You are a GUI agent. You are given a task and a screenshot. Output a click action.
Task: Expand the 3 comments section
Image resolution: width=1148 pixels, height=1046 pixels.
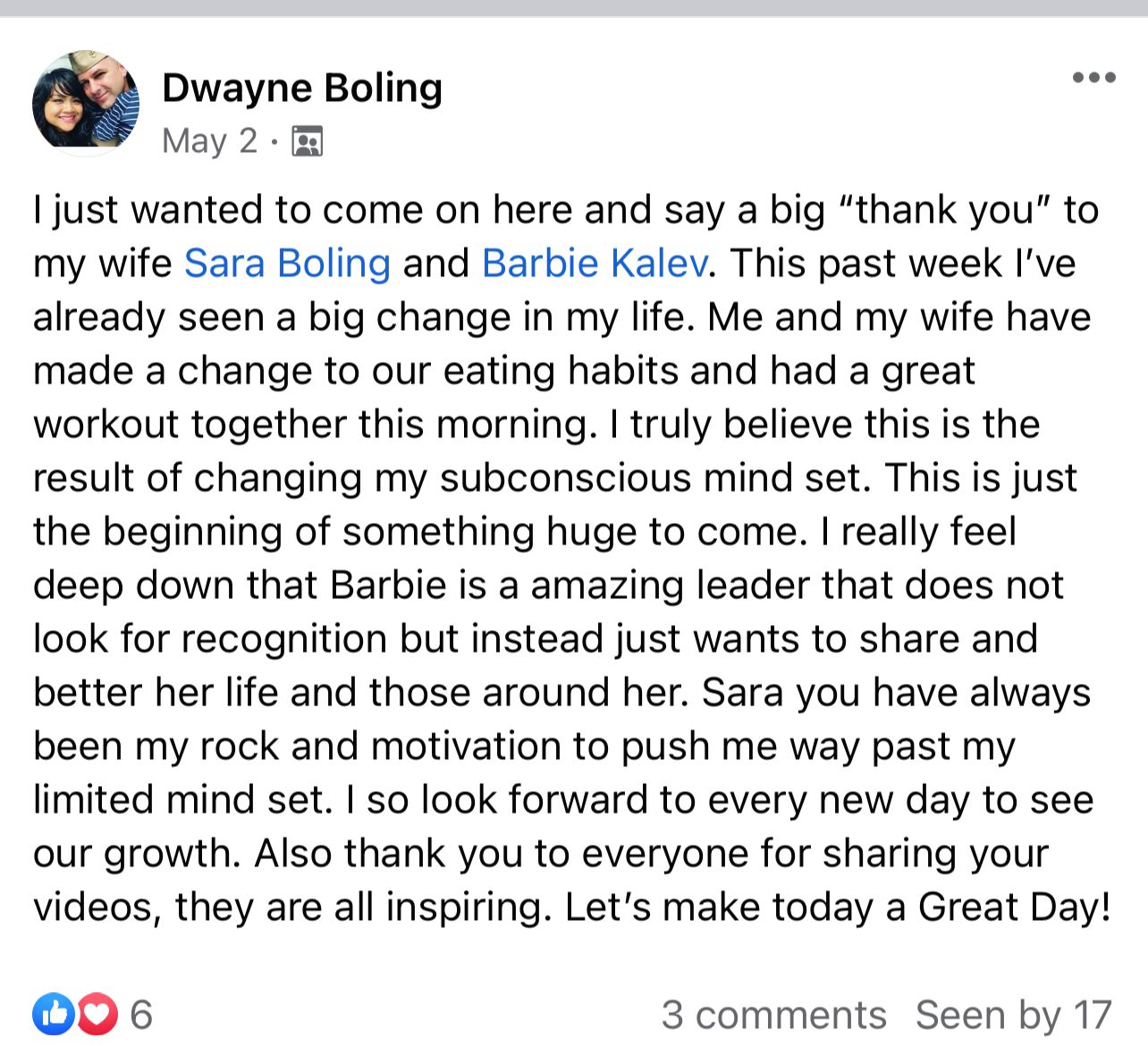coord(773,1015)
